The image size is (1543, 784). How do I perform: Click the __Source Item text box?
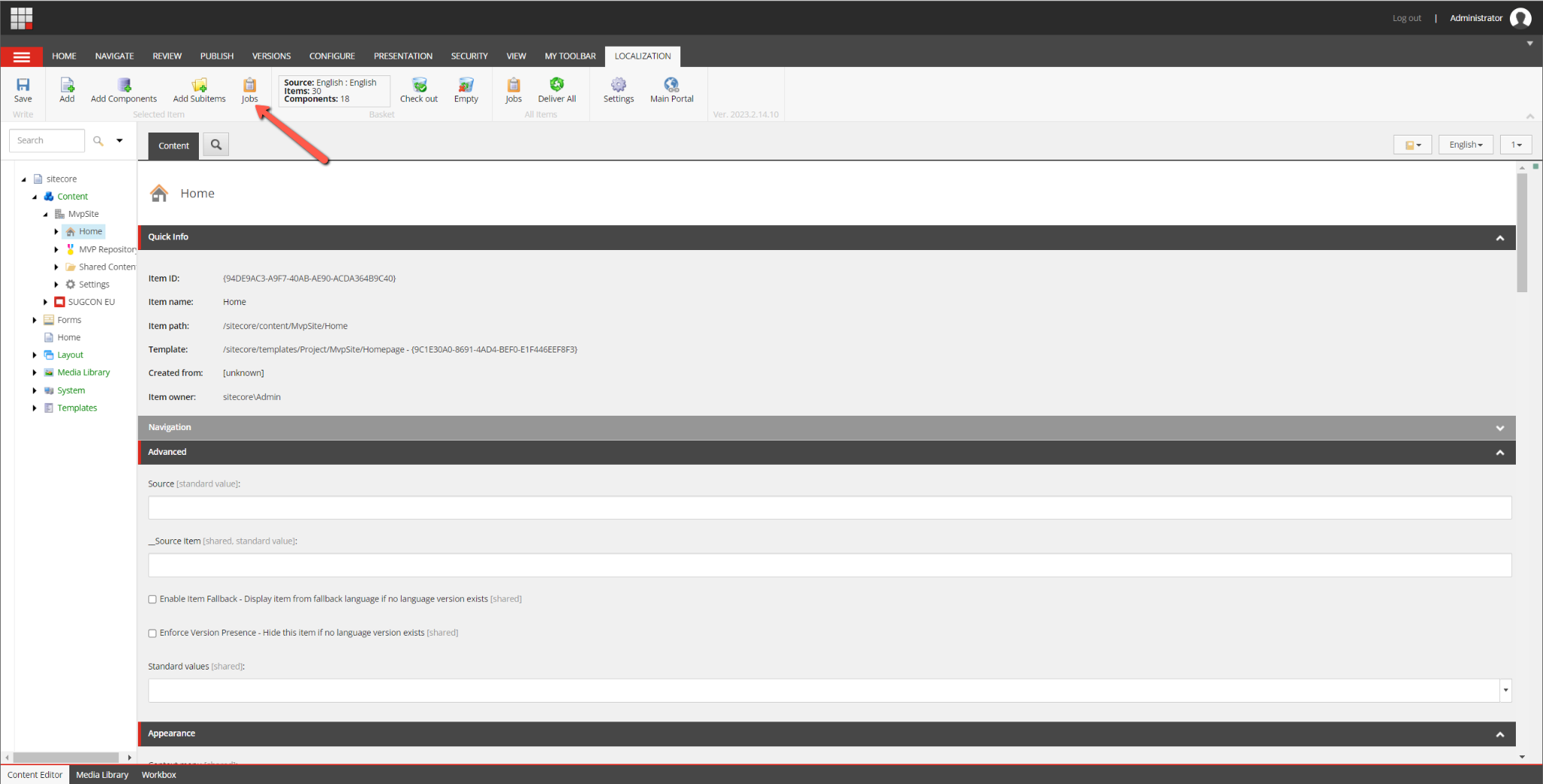click(x=830, y=566)
